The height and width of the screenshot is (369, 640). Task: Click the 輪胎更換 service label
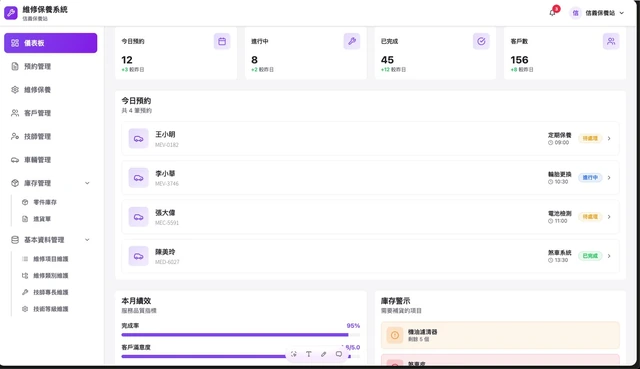[560, 174]
